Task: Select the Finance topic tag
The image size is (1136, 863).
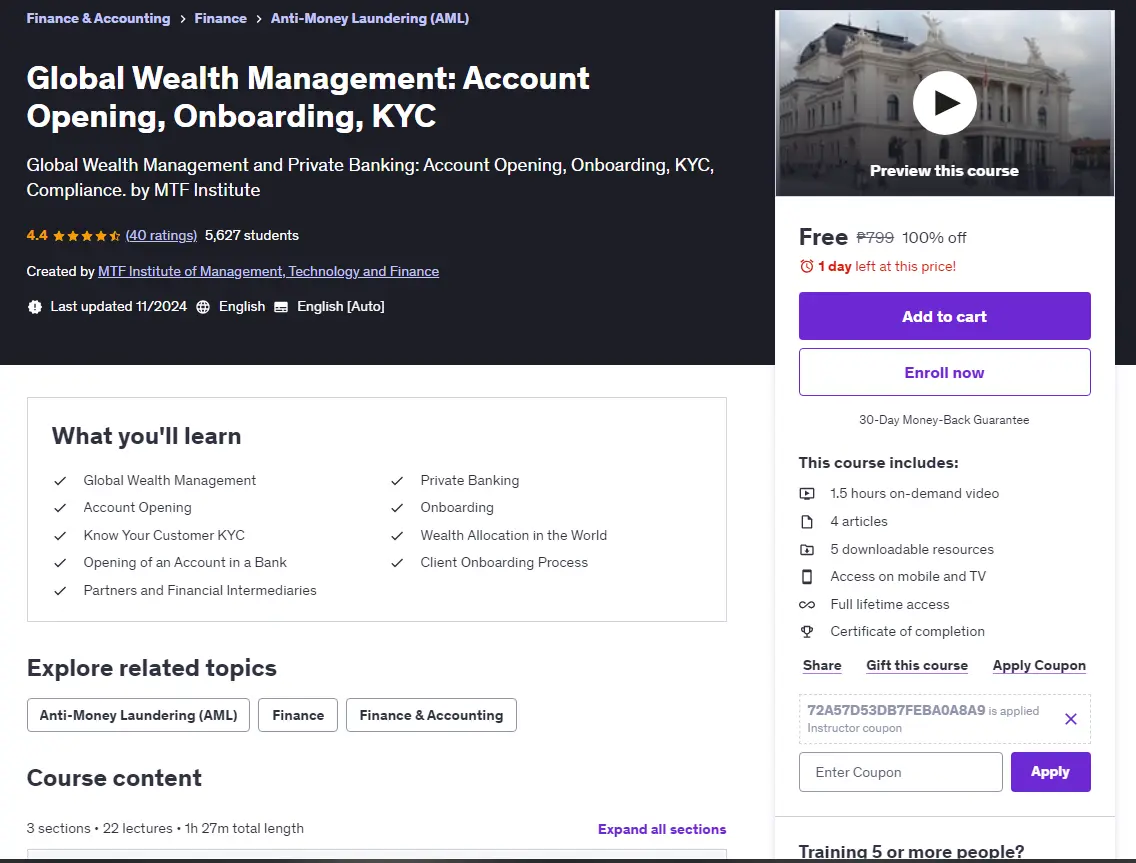Action: click(x=298, y=715)
